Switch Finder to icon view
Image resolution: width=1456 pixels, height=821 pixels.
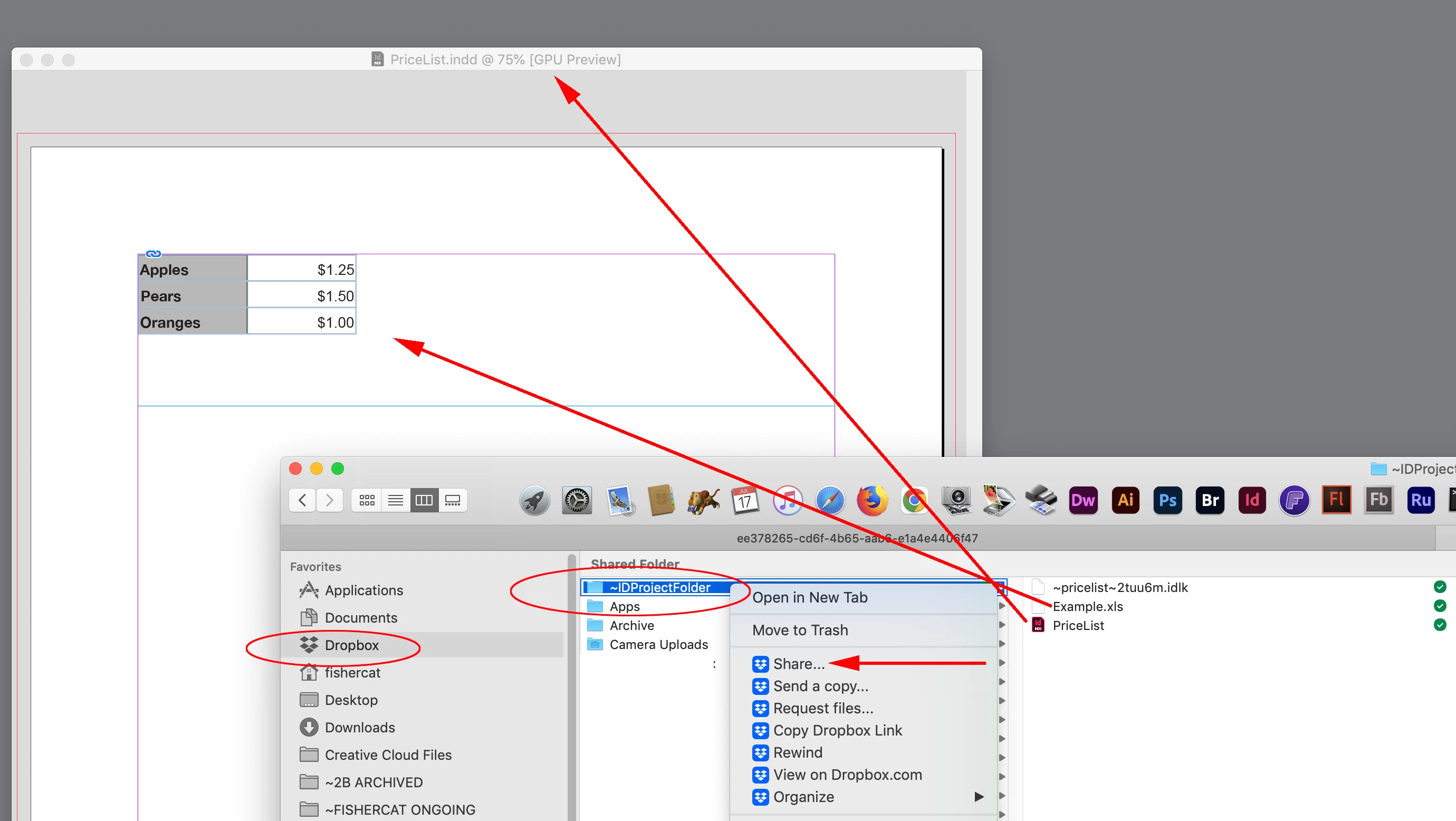pyautogui.click(x=367, y=500)
